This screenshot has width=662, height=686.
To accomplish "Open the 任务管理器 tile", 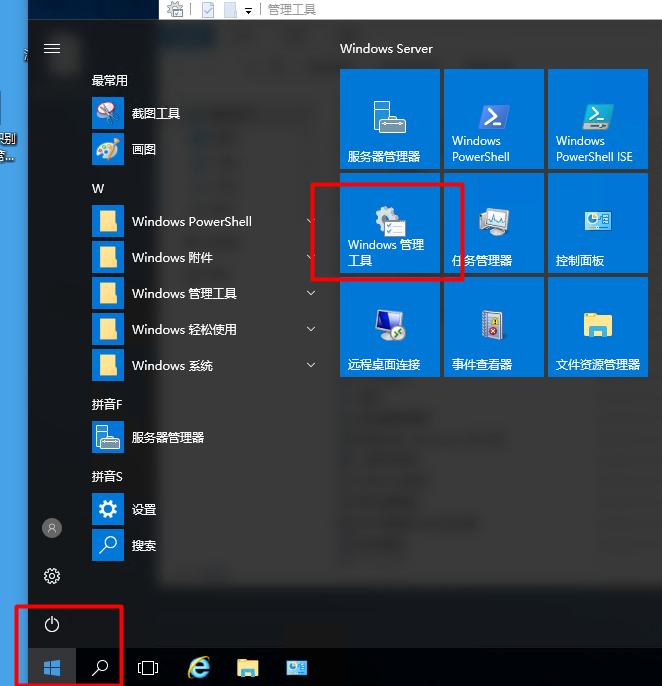I will click(x=494, y=223).
